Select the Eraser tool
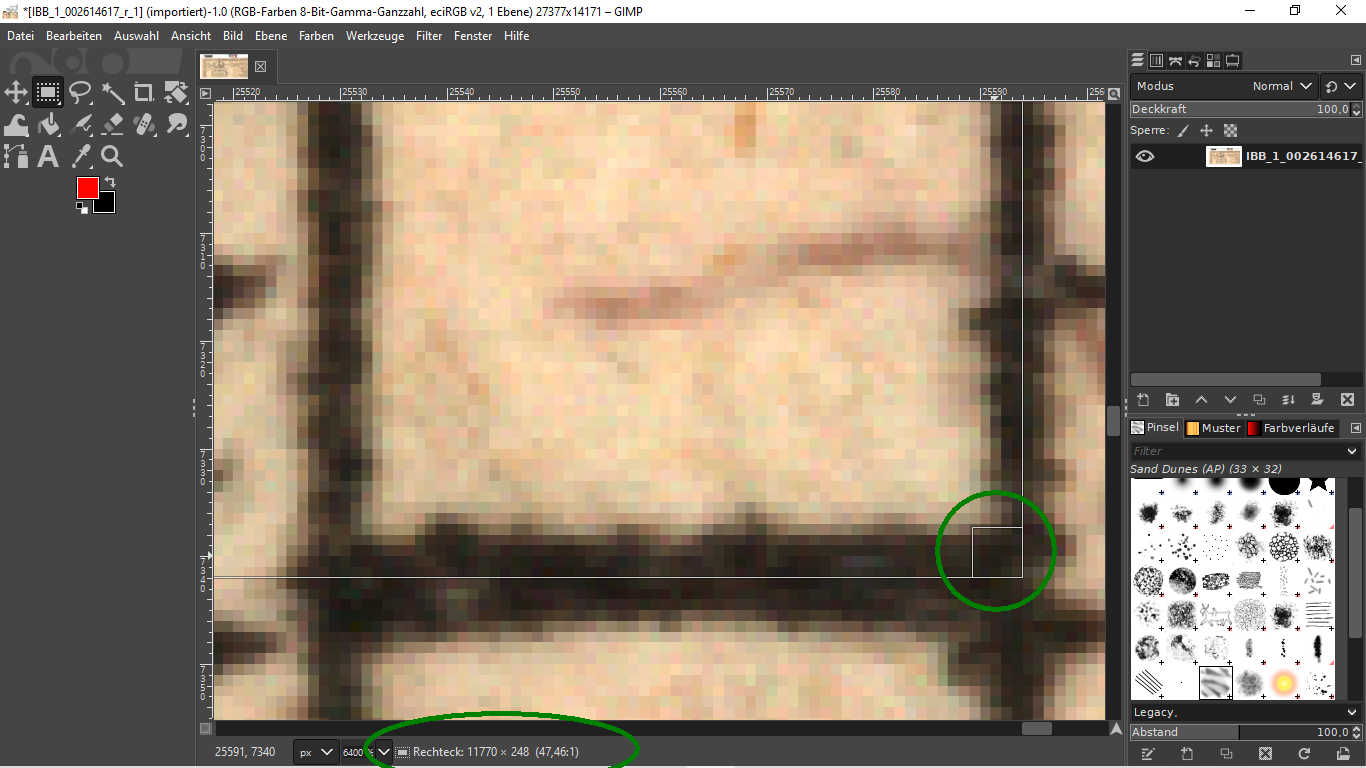This screenshot has width=1366, height=768. pyautogui.click(x=112, y=125)
